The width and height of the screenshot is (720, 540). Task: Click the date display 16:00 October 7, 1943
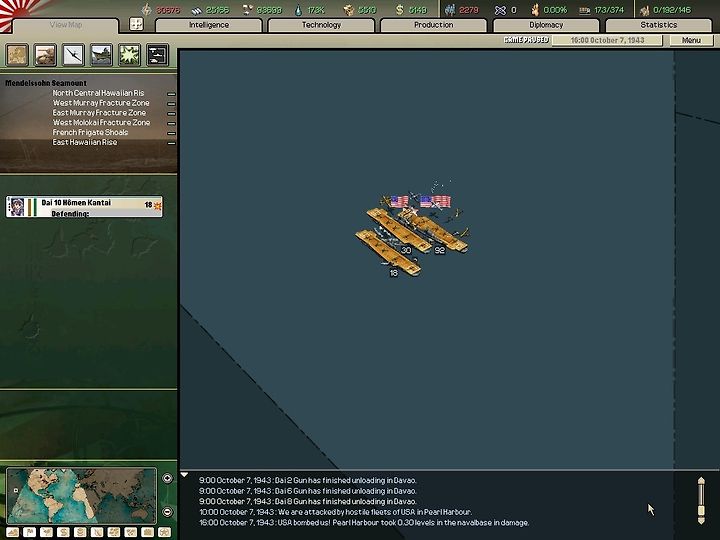(607, 40)
